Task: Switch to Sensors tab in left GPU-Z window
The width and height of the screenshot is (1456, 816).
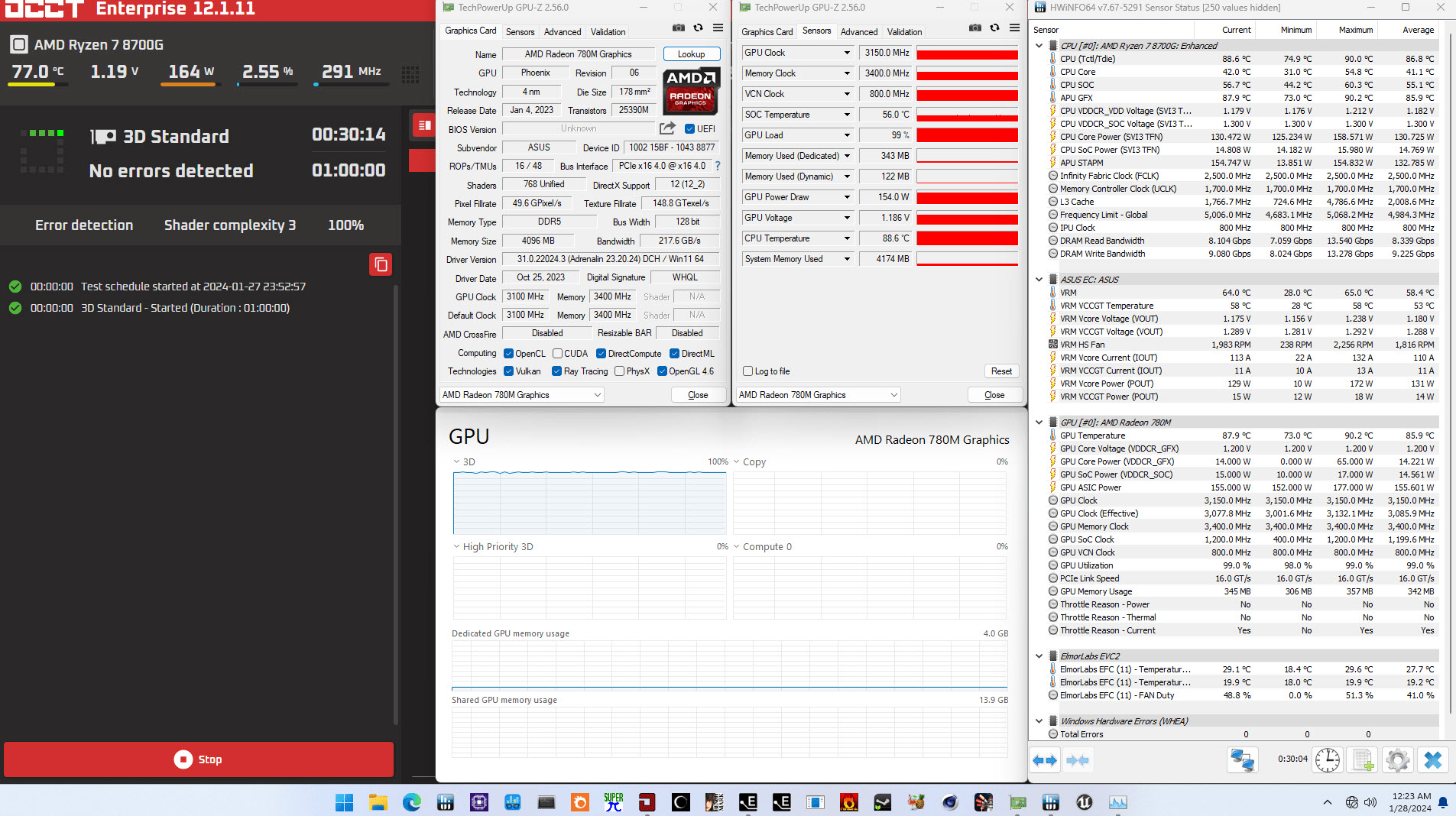Action: (x=520, y=32)
